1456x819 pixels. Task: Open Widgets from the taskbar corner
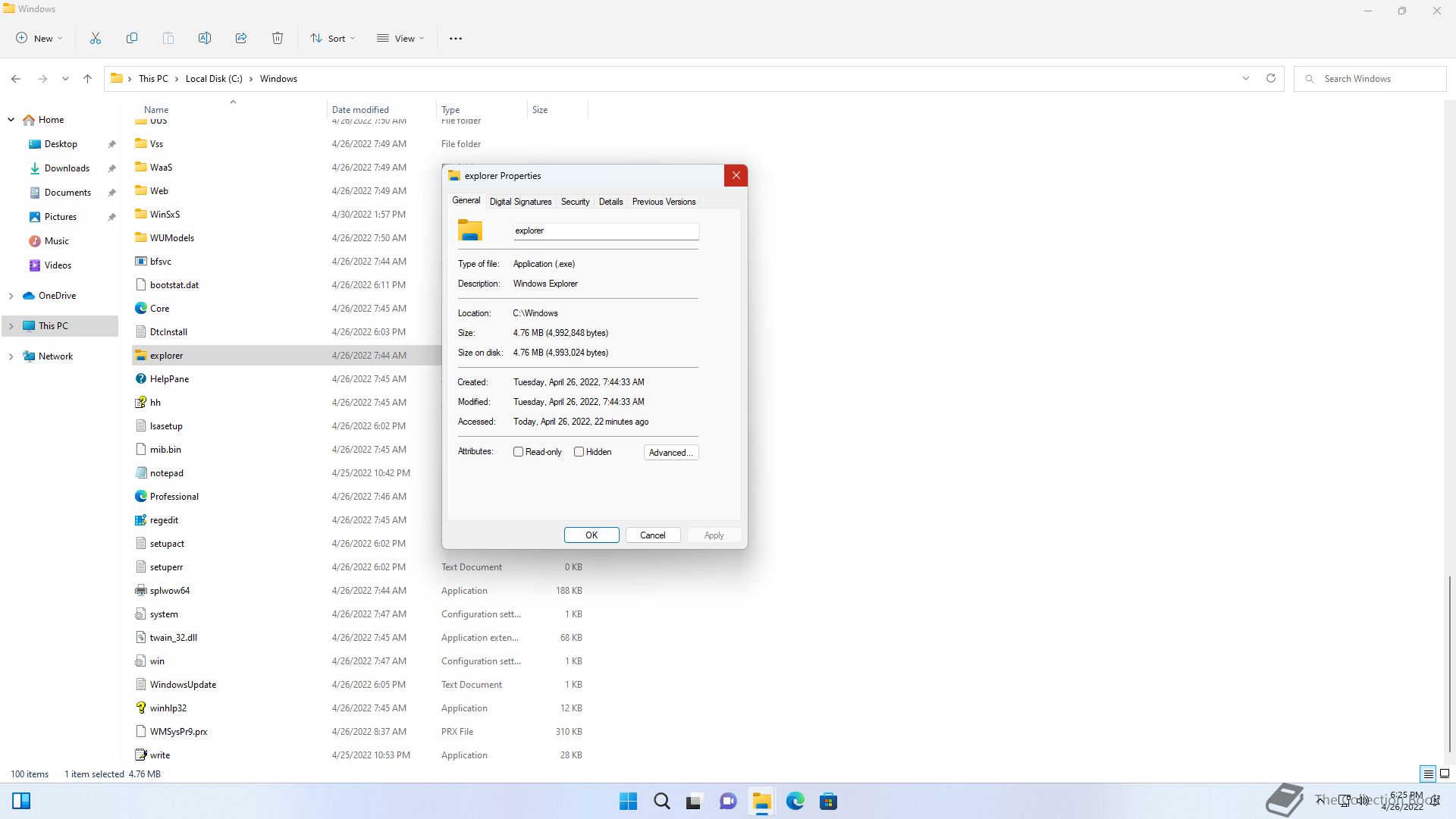21,801
